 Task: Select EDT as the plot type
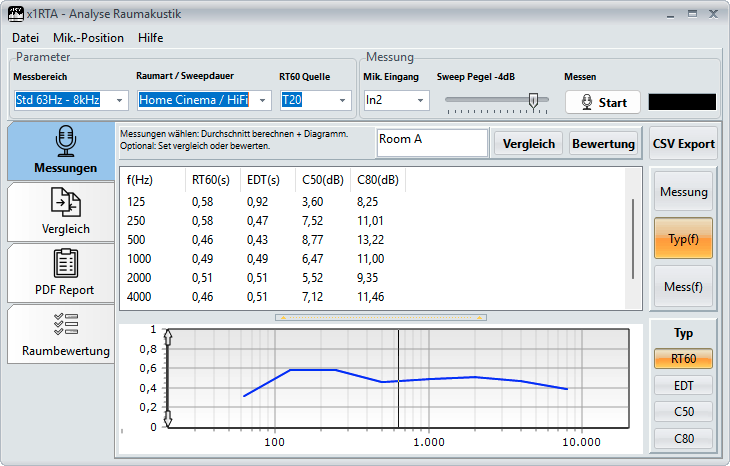tap(683, 385)
